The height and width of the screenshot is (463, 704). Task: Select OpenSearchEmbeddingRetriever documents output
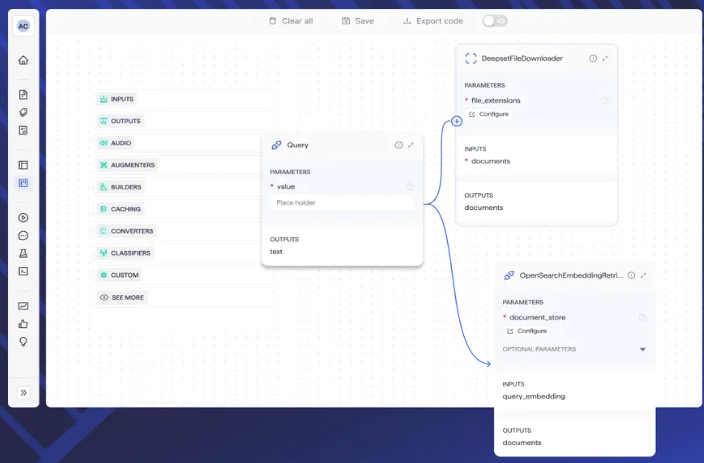[522, 442]
